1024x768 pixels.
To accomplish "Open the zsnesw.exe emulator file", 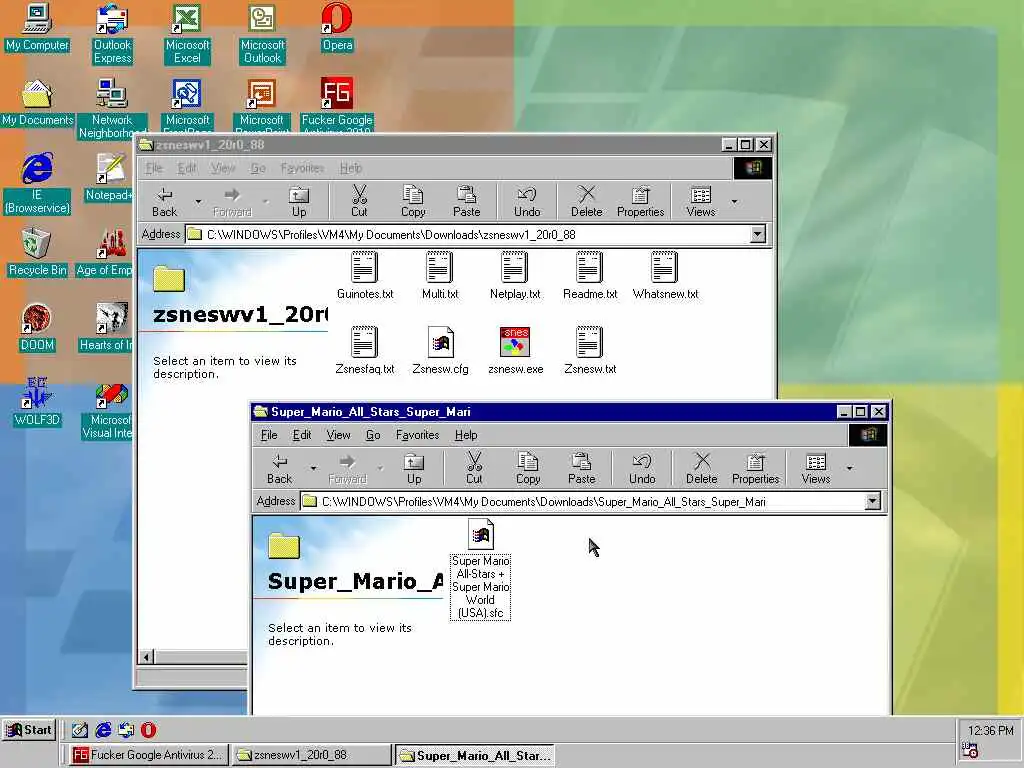I will (x=515, y=351).
